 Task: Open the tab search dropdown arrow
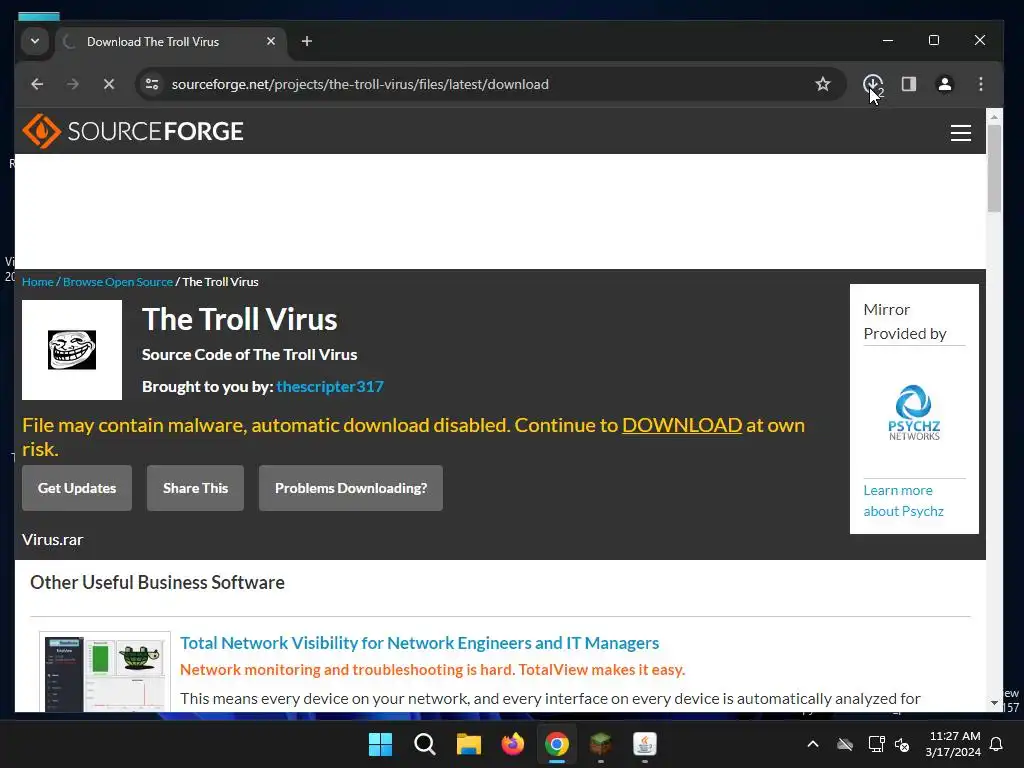coord(35,41)
